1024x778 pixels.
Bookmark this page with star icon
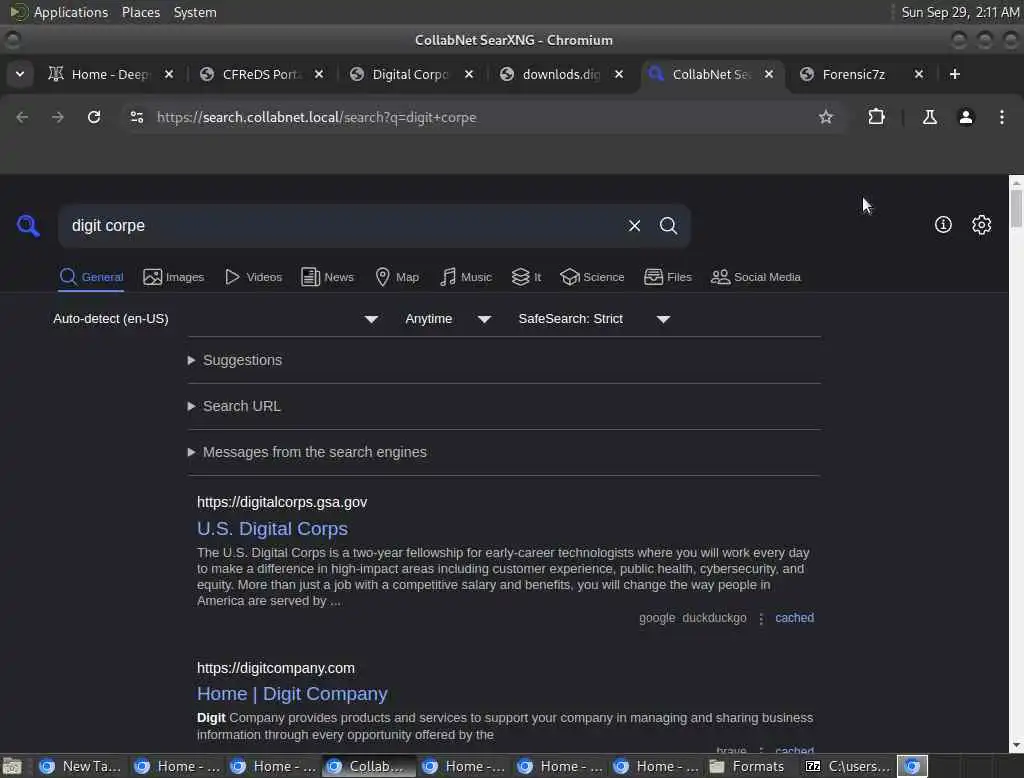[x=825, y=117]
